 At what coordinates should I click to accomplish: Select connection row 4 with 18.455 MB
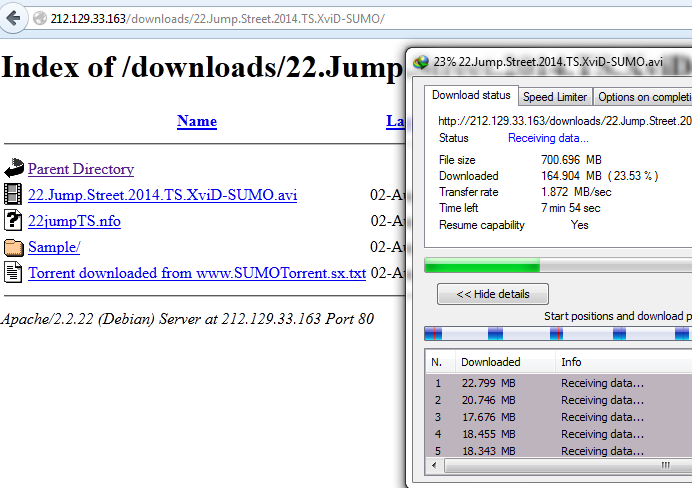pyautogui.click(x=559, y=434)
